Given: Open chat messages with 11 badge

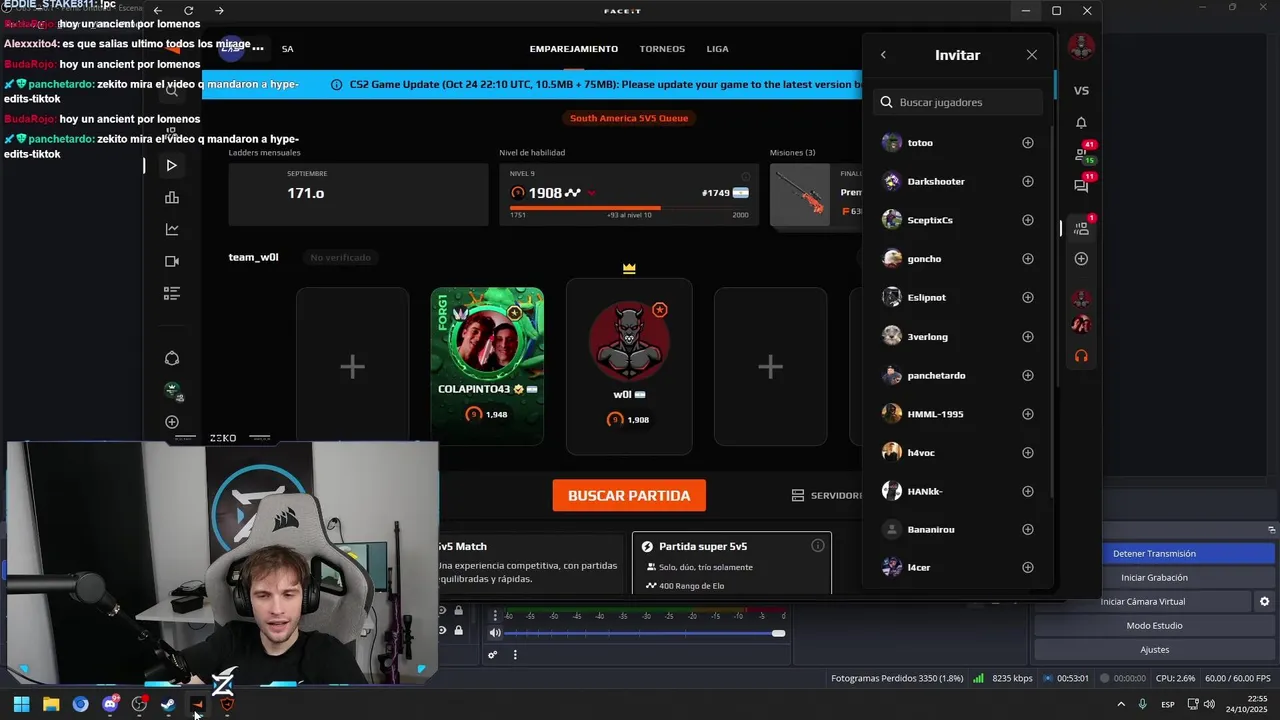Looking at the screenshot, I should (x=1082, y=185).
